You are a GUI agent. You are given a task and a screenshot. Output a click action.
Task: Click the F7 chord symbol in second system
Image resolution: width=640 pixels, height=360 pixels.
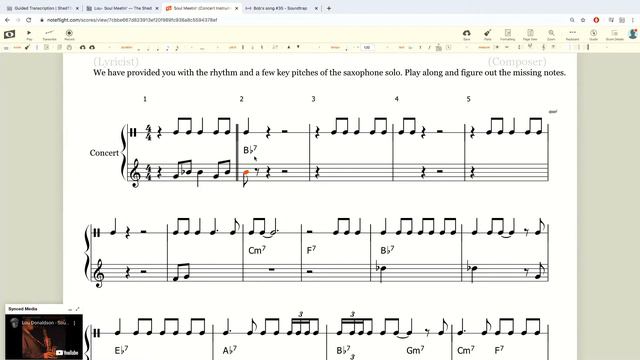(x=311, y=249)
